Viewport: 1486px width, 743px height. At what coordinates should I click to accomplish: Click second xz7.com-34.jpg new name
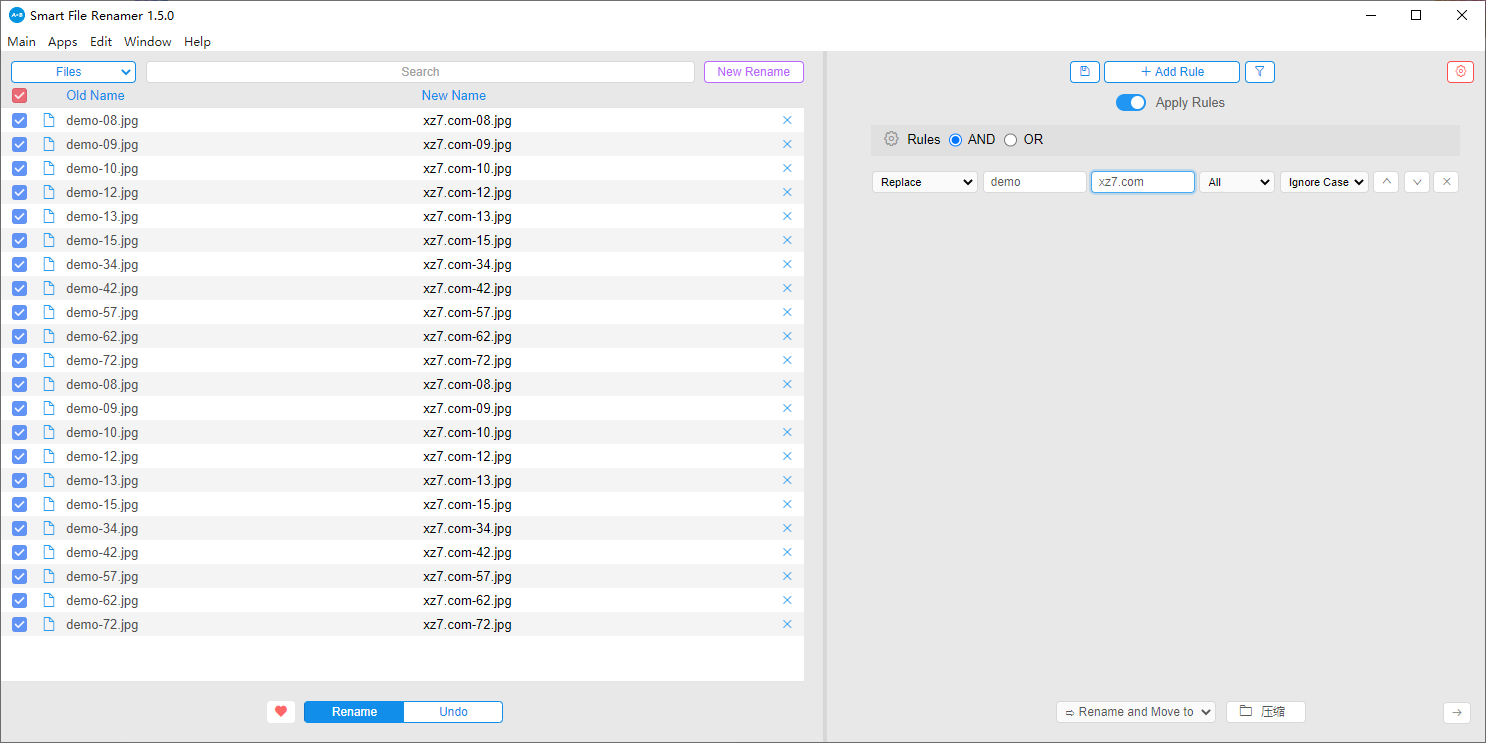pos(467,528)
